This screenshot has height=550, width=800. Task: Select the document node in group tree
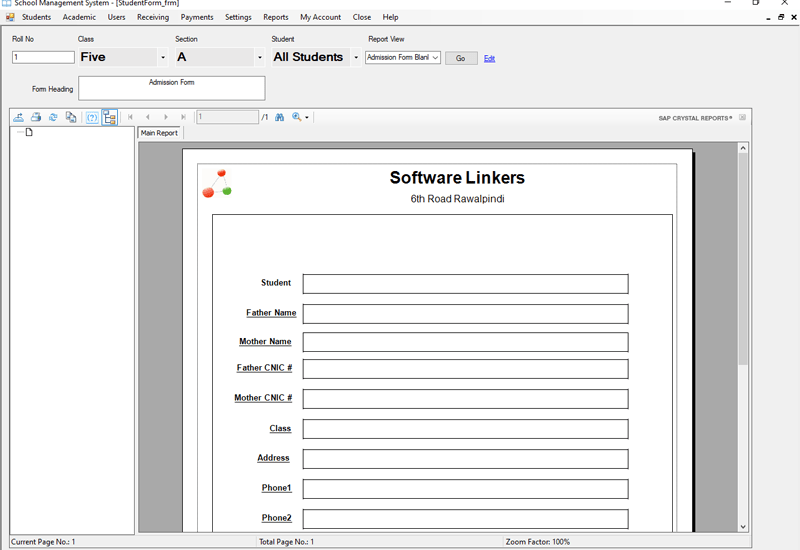pos(29,132)
